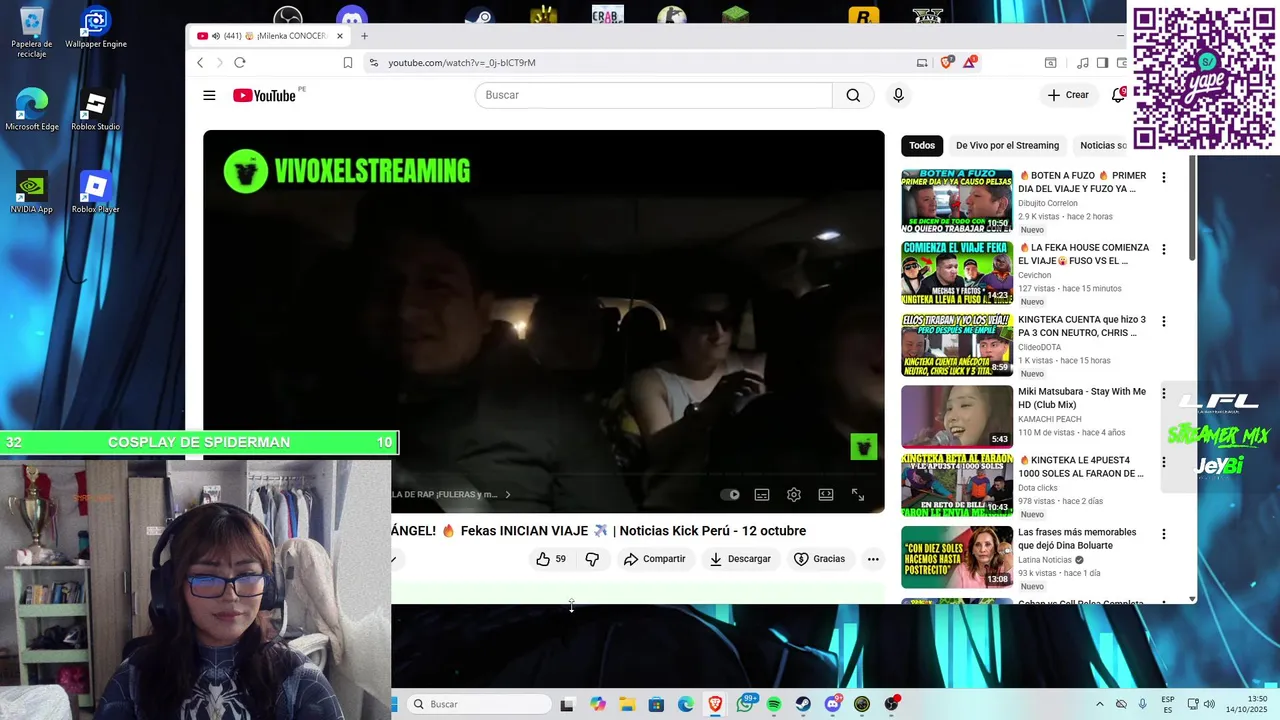Open Miki Matsubara Stay With Me thumbnail
1280x720 pixels.
(x=957, y=417)
